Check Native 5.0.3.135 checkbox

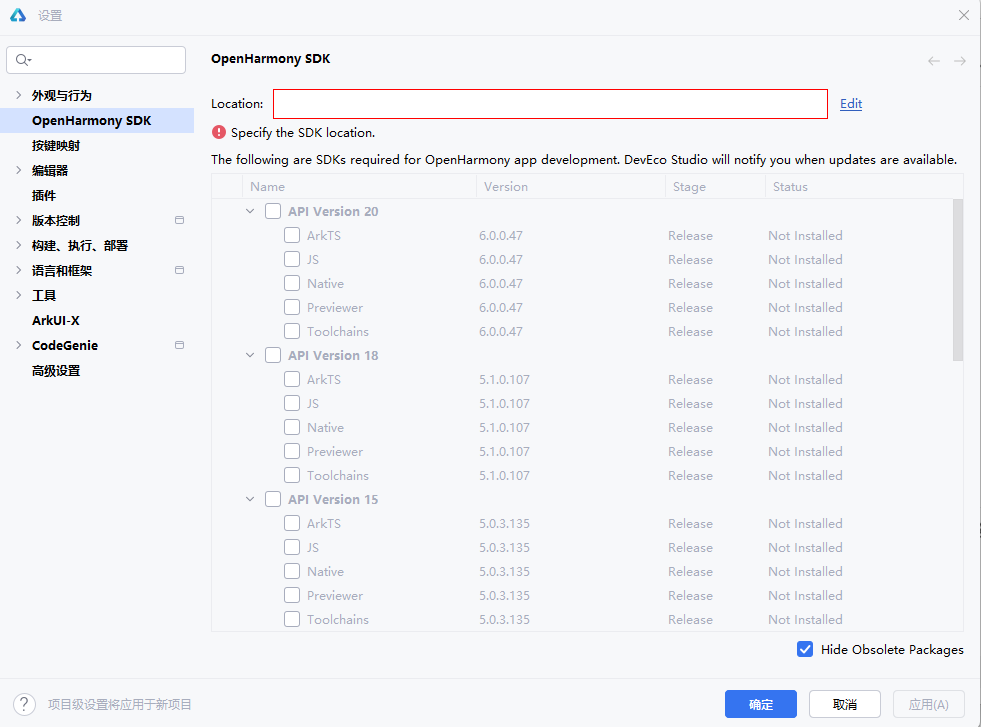point(292,571)
